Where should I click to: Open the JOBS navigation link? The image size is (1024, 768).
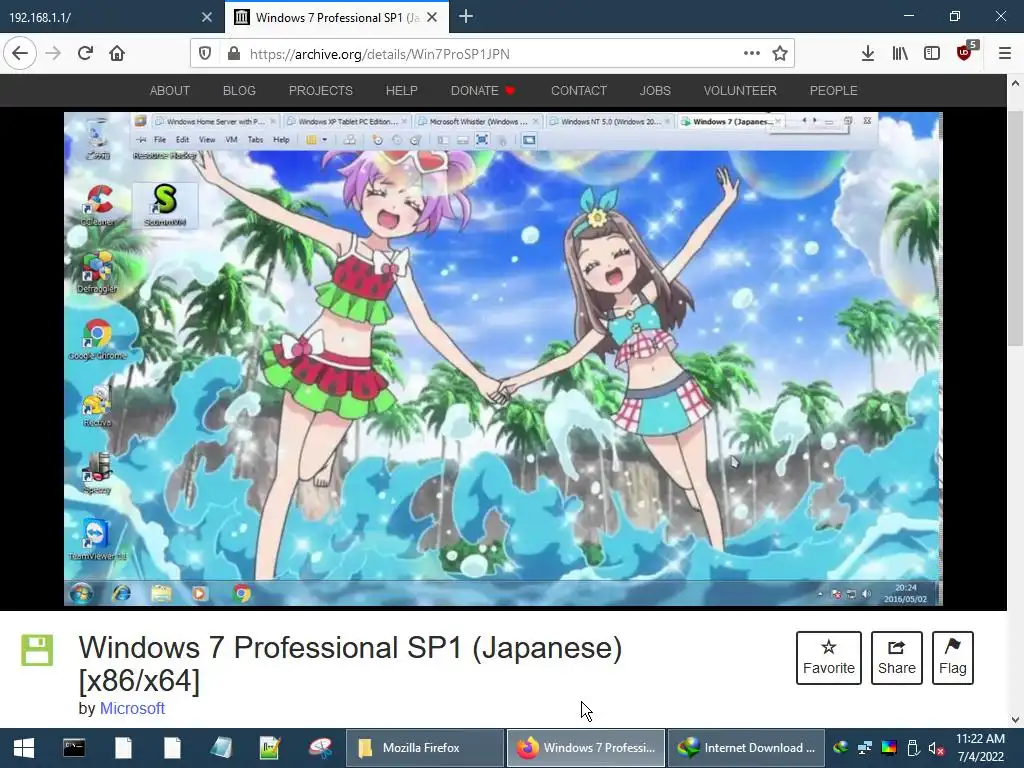655,91
